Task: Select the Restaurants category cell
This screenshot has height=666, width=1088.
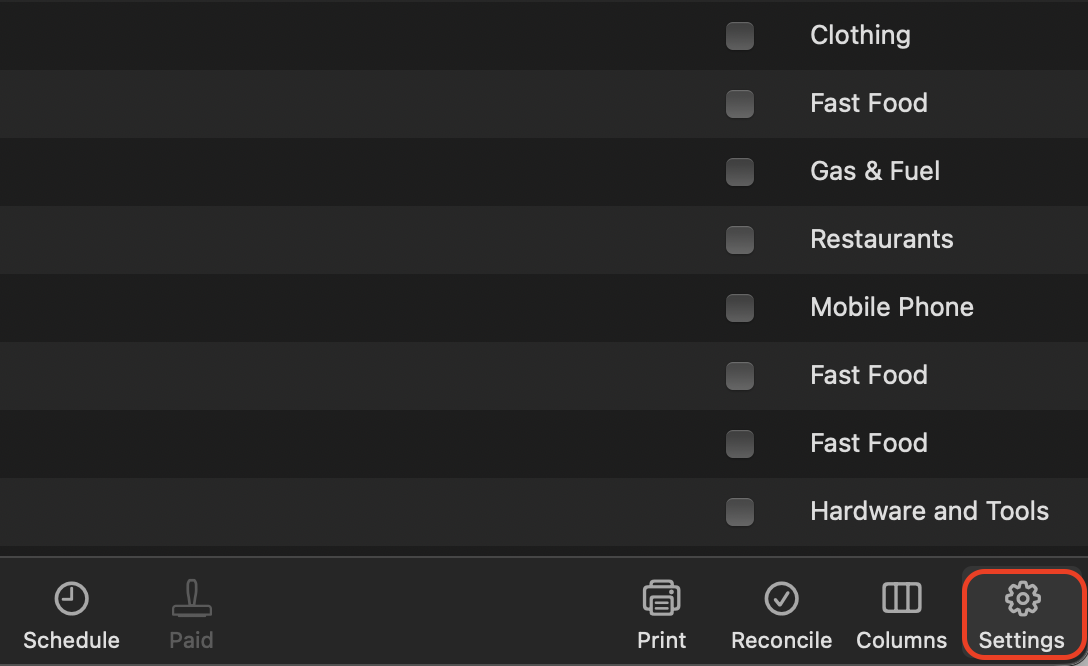Action: [881, 240]
